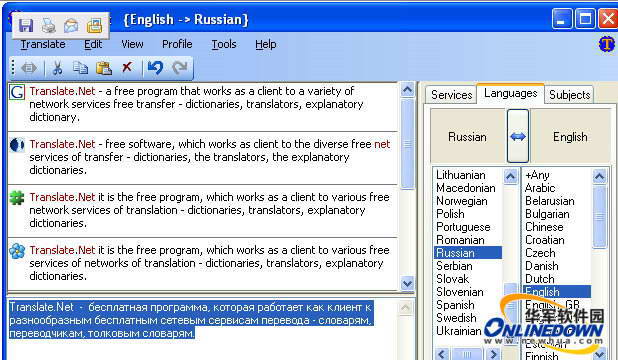Click left language list horizontal scroll-left arrow
This screenshot has width=618, height=360.
pyautogui.click(x=442, y=353)
